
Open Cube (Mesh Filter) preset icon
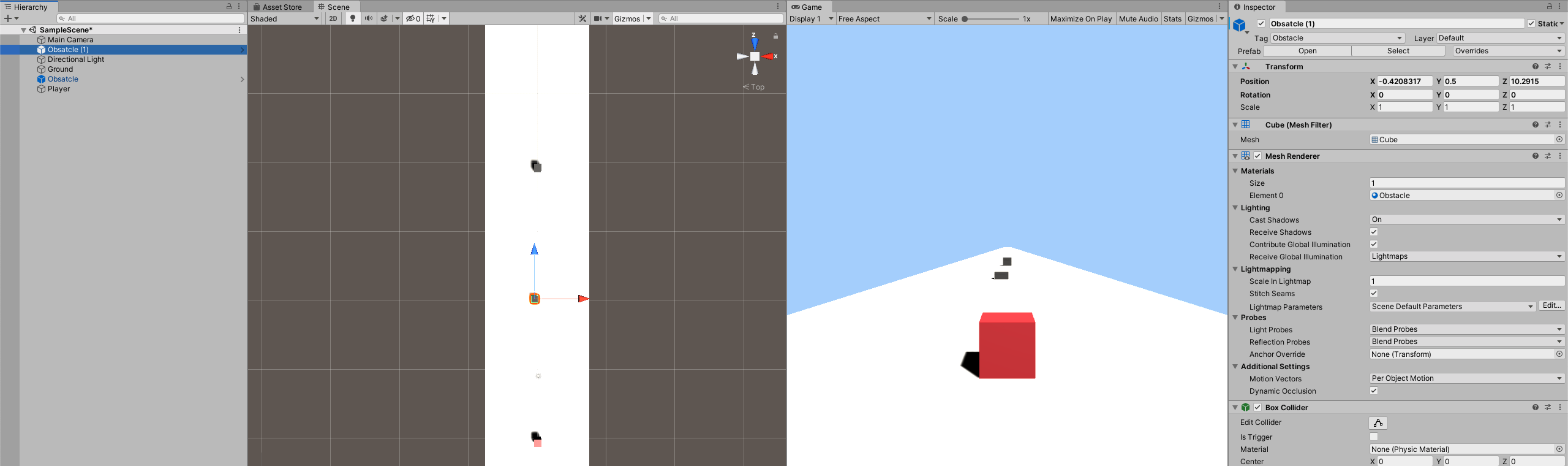(1548, 124)
